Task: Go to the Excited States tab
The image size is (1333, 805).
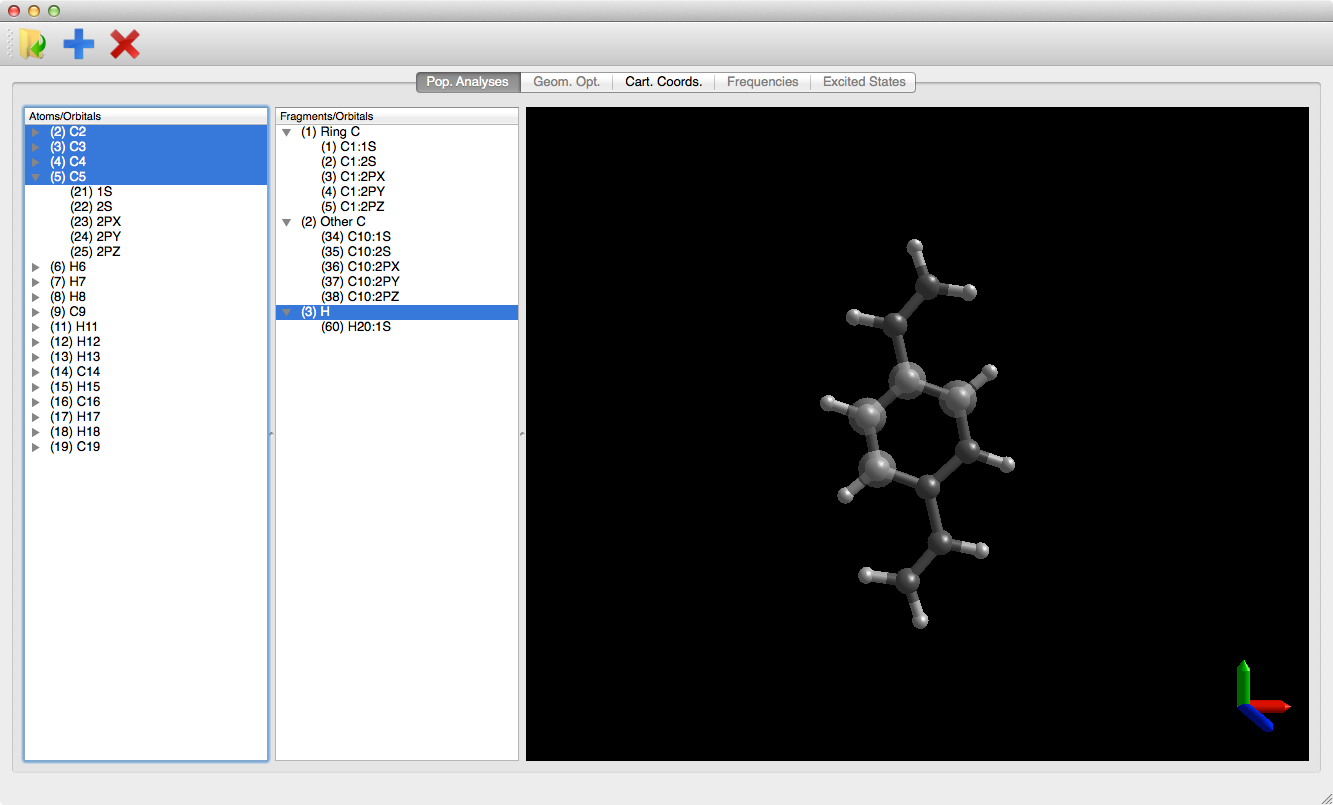Action: click(x=864, y=82)
